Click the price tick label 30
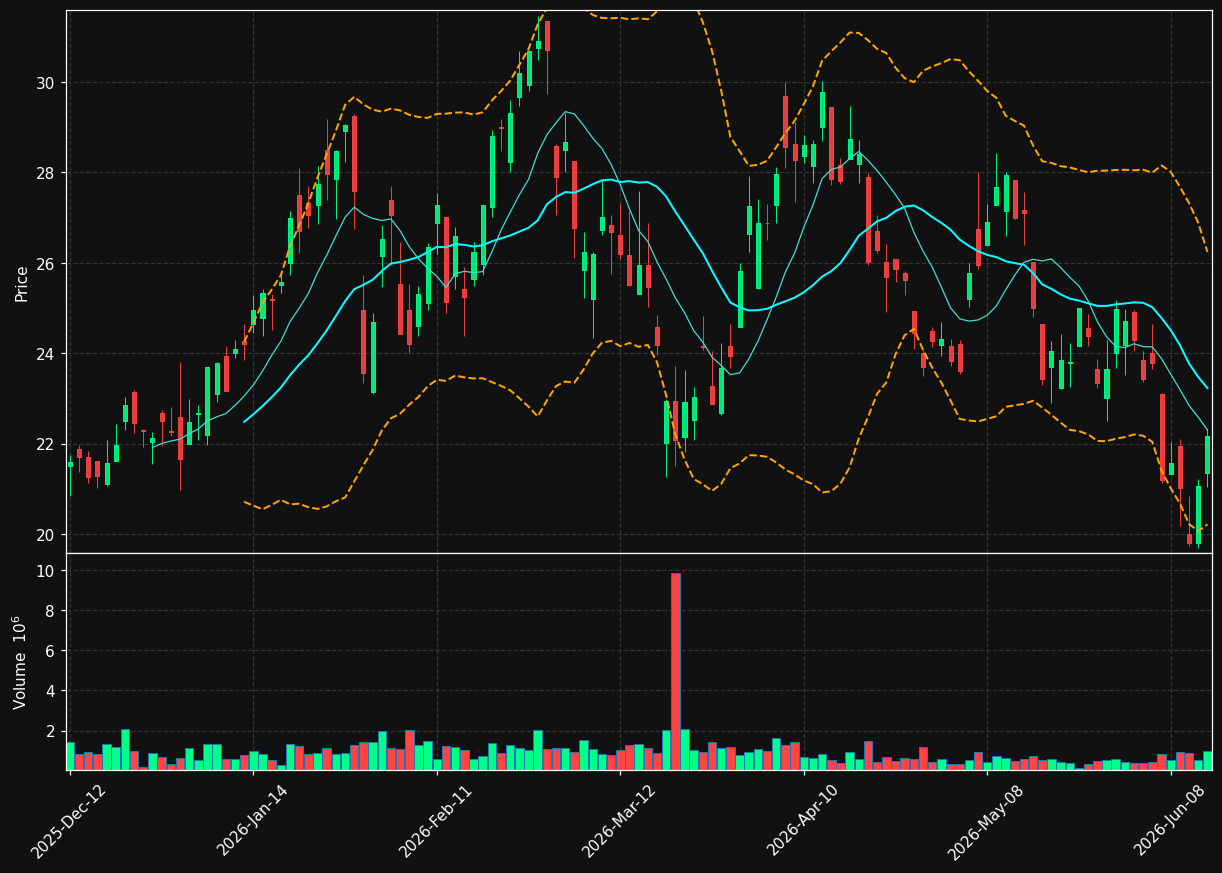This screenshot has width=1222, height=873. pos(47,83)
